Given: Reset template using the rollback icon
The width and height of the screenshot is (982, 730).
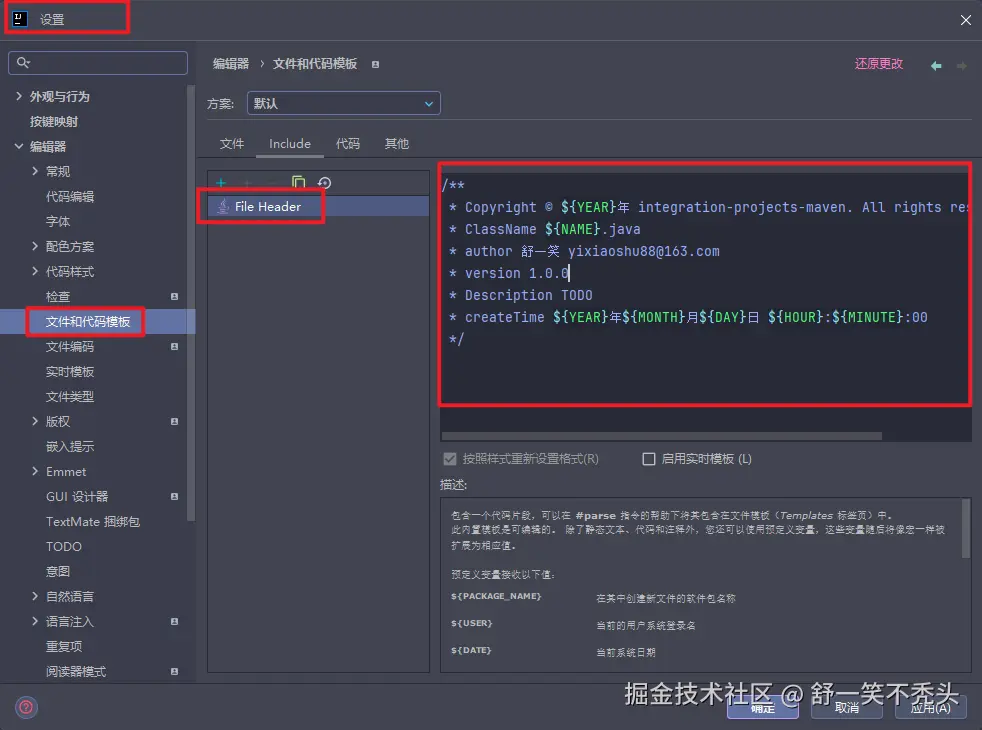Looking at the screenshot, I should (324, 182).
